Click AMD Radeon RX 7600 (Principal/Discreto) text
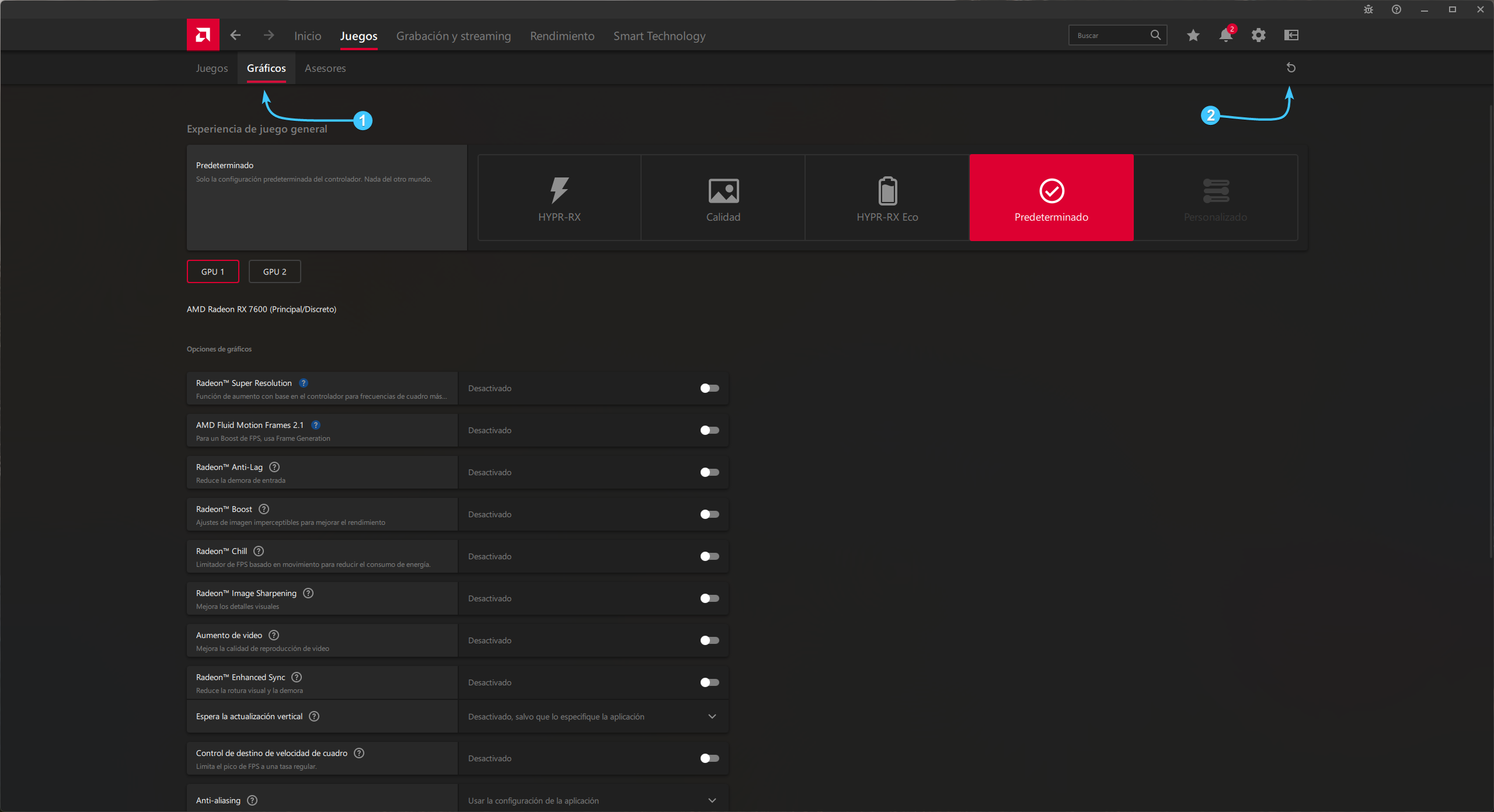Image resolution: width=1494 pixels, height=812 pixels. pos(262,309)
